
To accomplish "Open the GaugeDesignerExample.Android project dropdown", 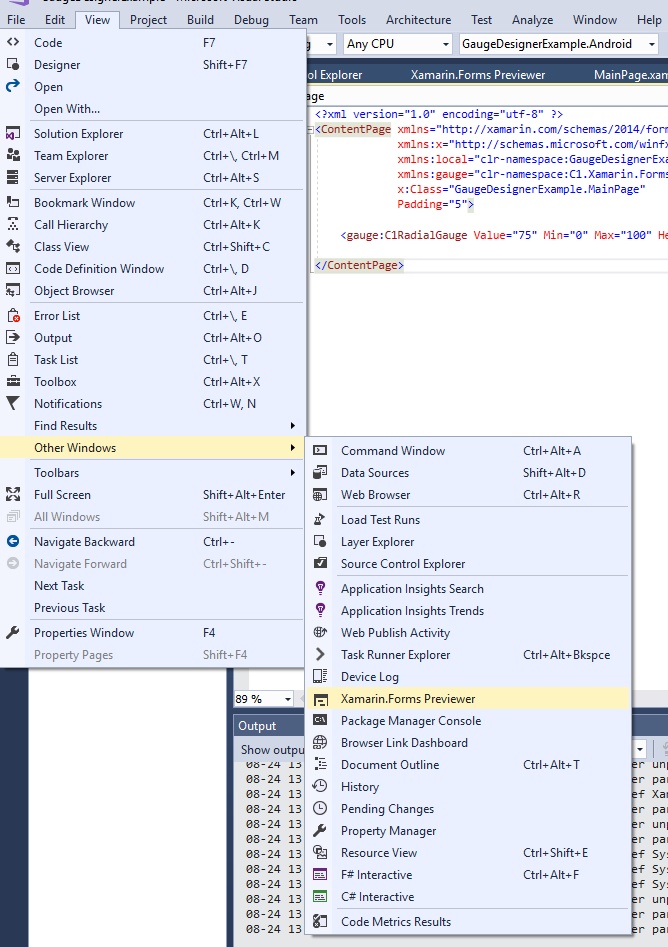I will pos(651,44).
